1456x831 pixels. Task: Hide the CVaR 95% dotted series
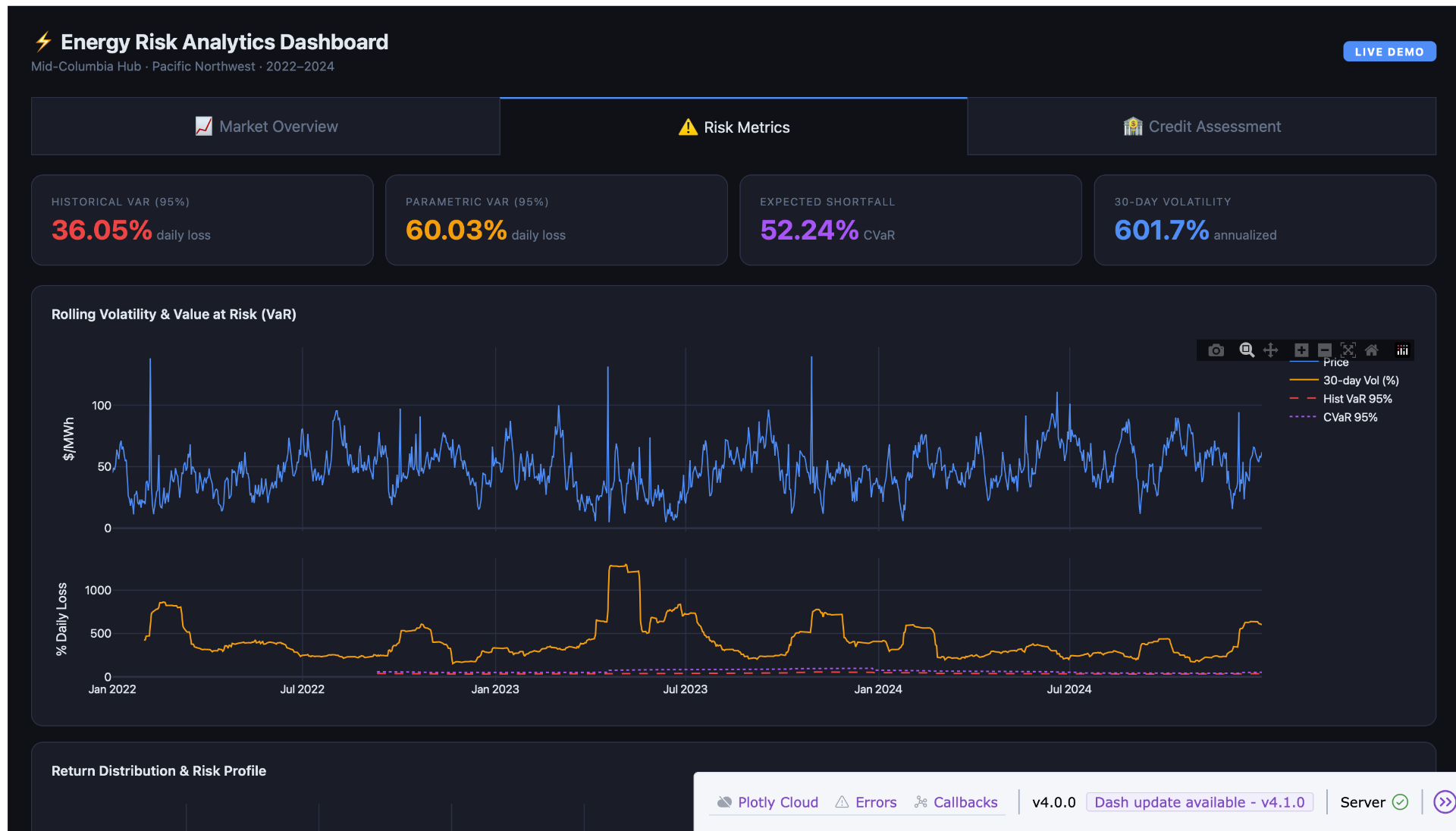click(x=1351, y=416)
